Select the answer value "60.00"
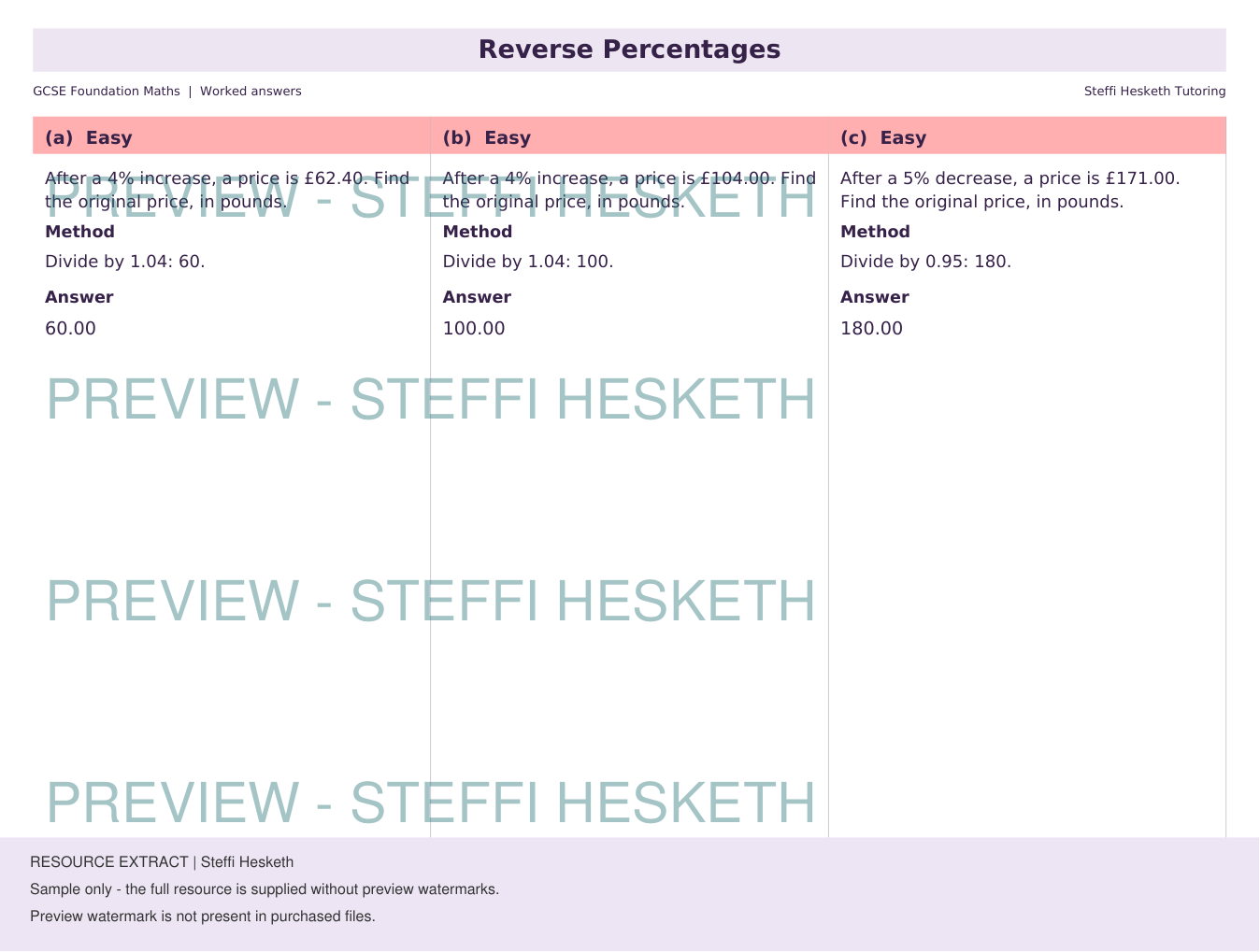Screen dimensions: 1260x952 71,329
